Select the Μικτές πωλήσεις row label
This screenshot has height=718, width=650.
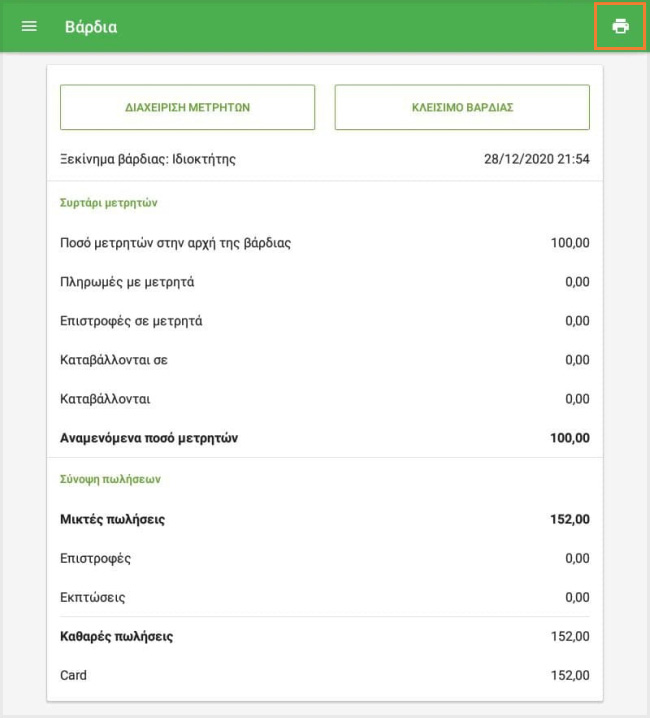112,520
